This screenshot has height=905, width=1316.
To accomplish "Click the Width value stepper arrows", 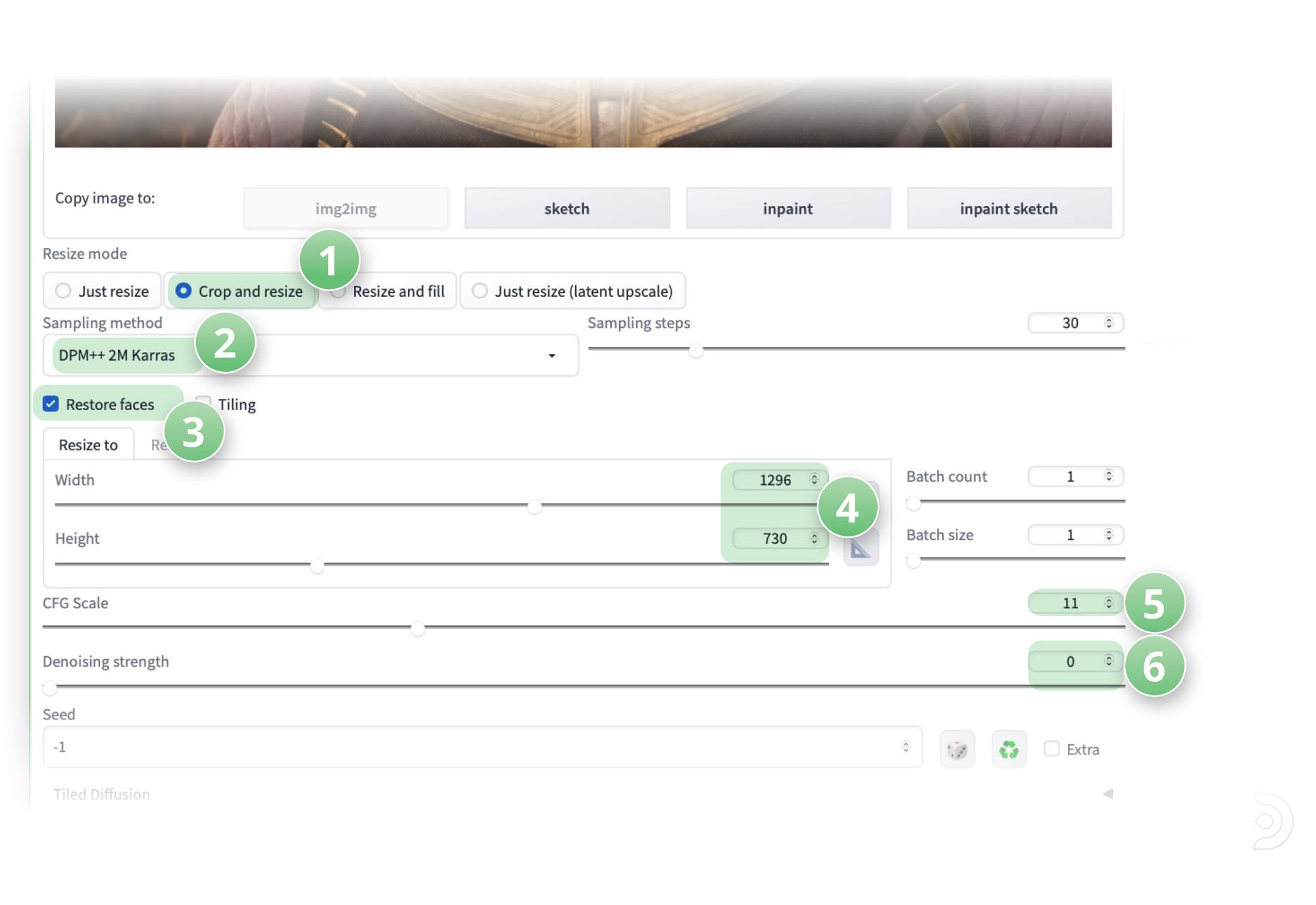I will coord(814,480).
